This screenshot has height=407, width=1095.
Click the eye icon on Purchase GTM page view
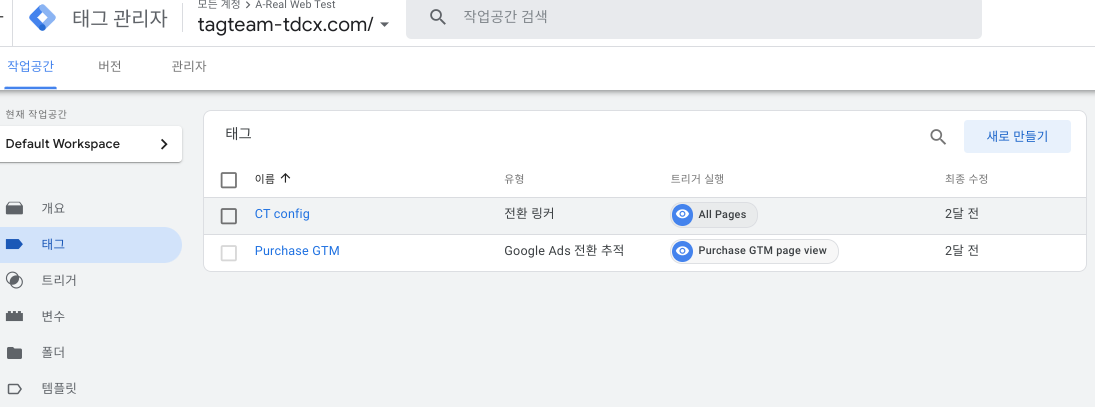tap(682, 251)
